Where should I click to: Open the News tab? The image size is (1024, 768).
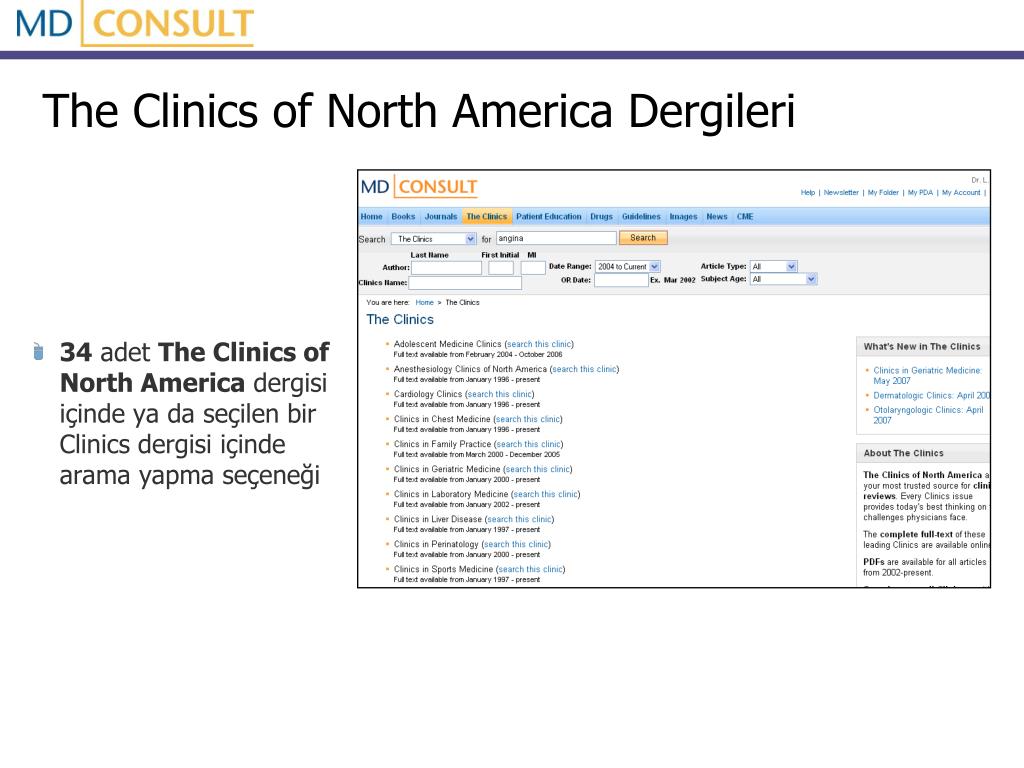tap(716, 217)
